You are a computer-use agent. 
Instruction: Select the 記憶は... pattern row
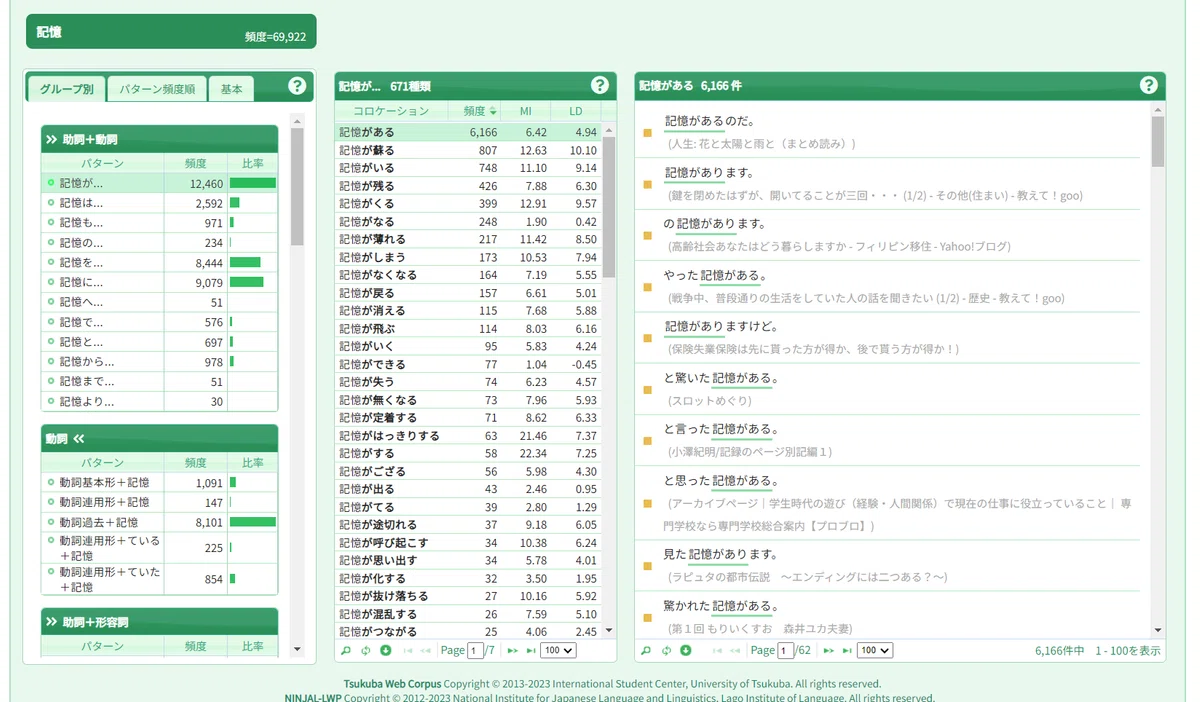[x=160, y=203]
